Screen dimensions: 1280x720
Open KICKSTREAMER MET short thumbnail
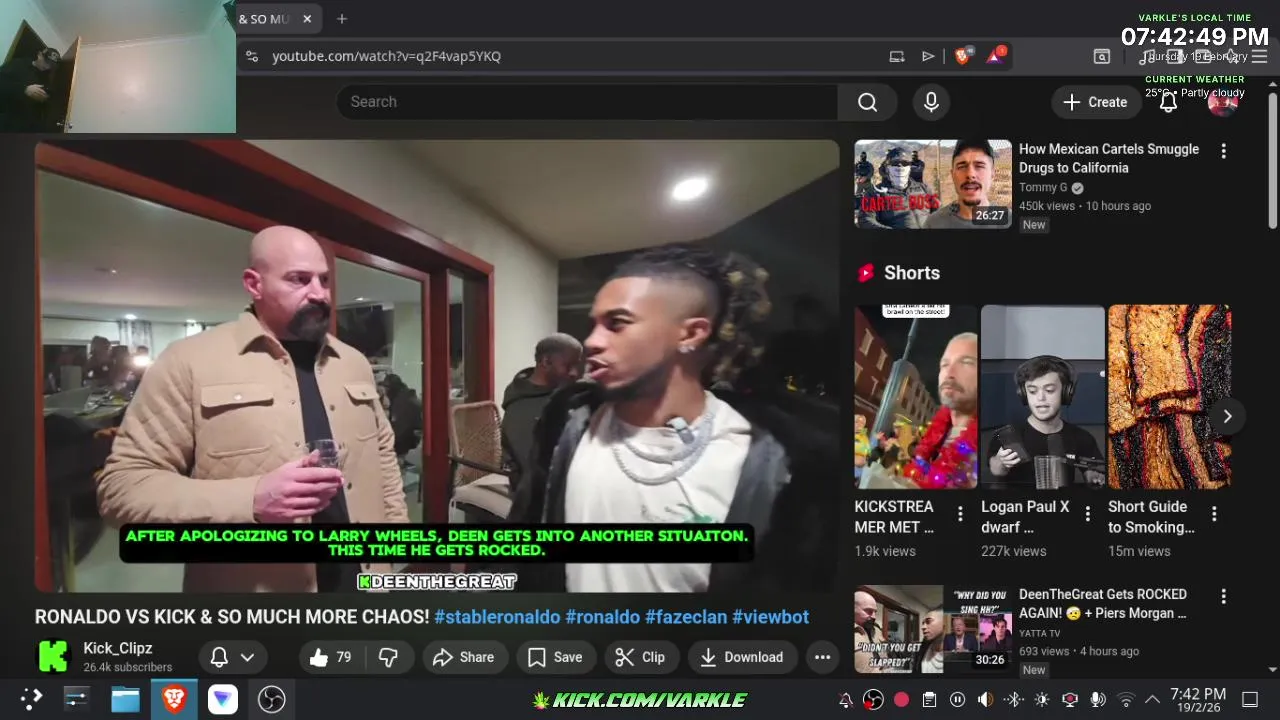[x=915, y=397]
